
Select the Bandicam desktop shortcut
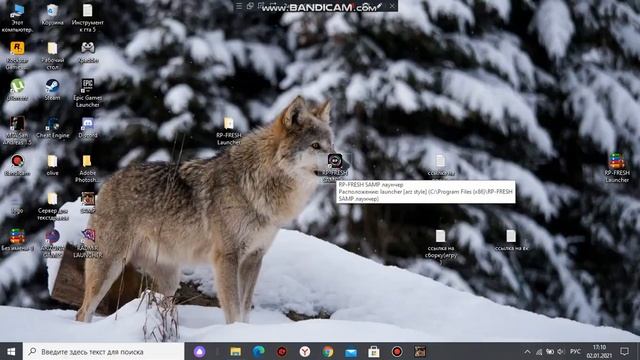(x=17, y=165)
